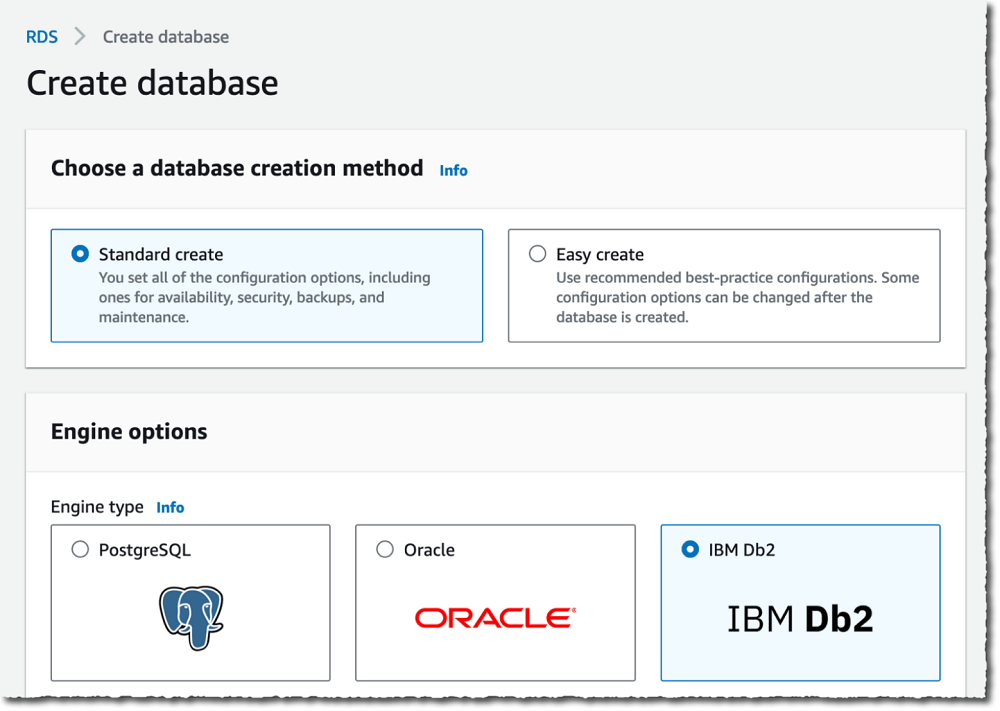Click the Engine options section header
The width and height of the screenshot is (1000, 711).
pyautogui.click(x=128, y=431)
